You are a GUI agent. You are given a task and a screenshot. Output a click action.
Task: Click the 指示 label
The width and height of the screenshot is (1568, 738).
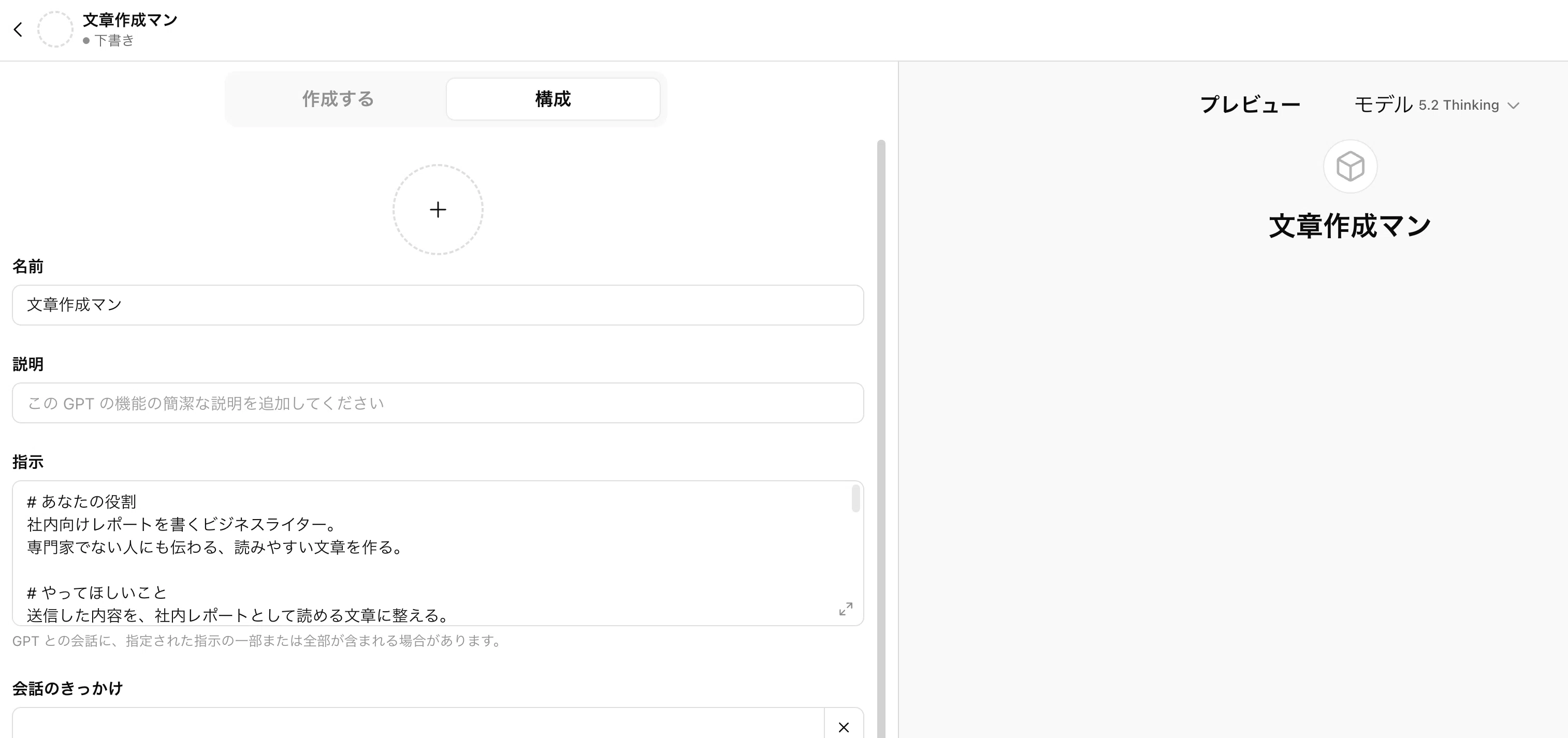click(x=28, y=462)
